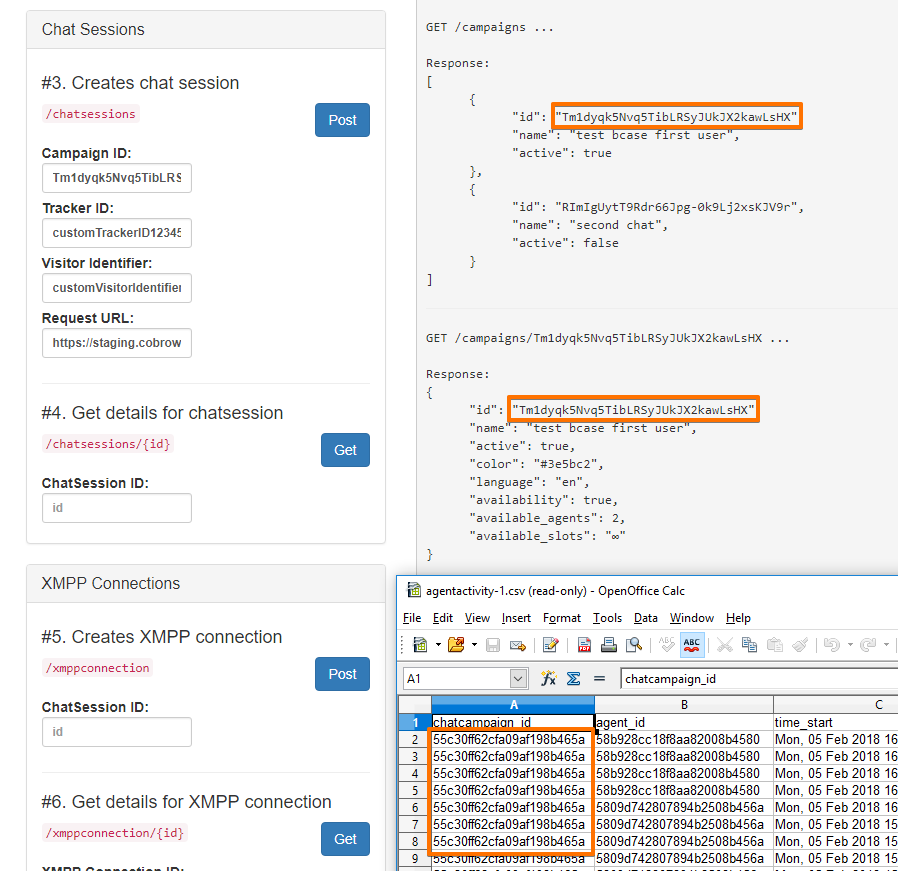Click Get button for chatsession details
898x871 pixels.
345,450
